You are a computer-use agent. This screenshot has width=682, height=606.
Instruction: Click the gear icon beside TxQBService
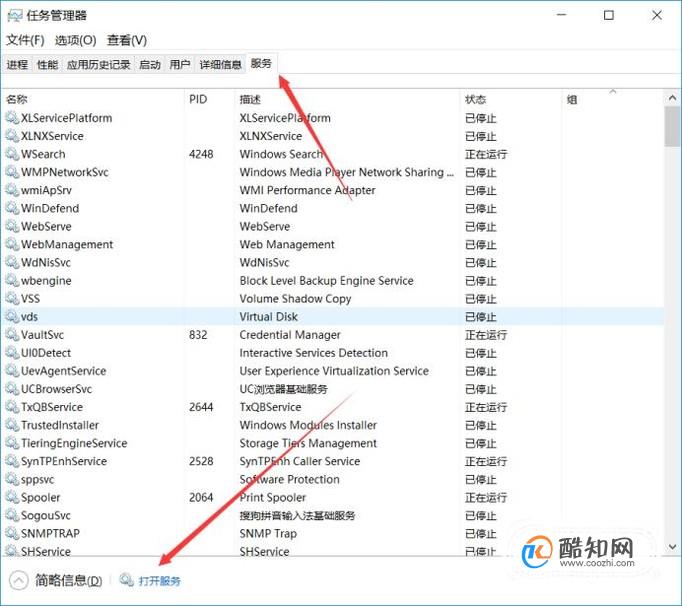point(12,407)
